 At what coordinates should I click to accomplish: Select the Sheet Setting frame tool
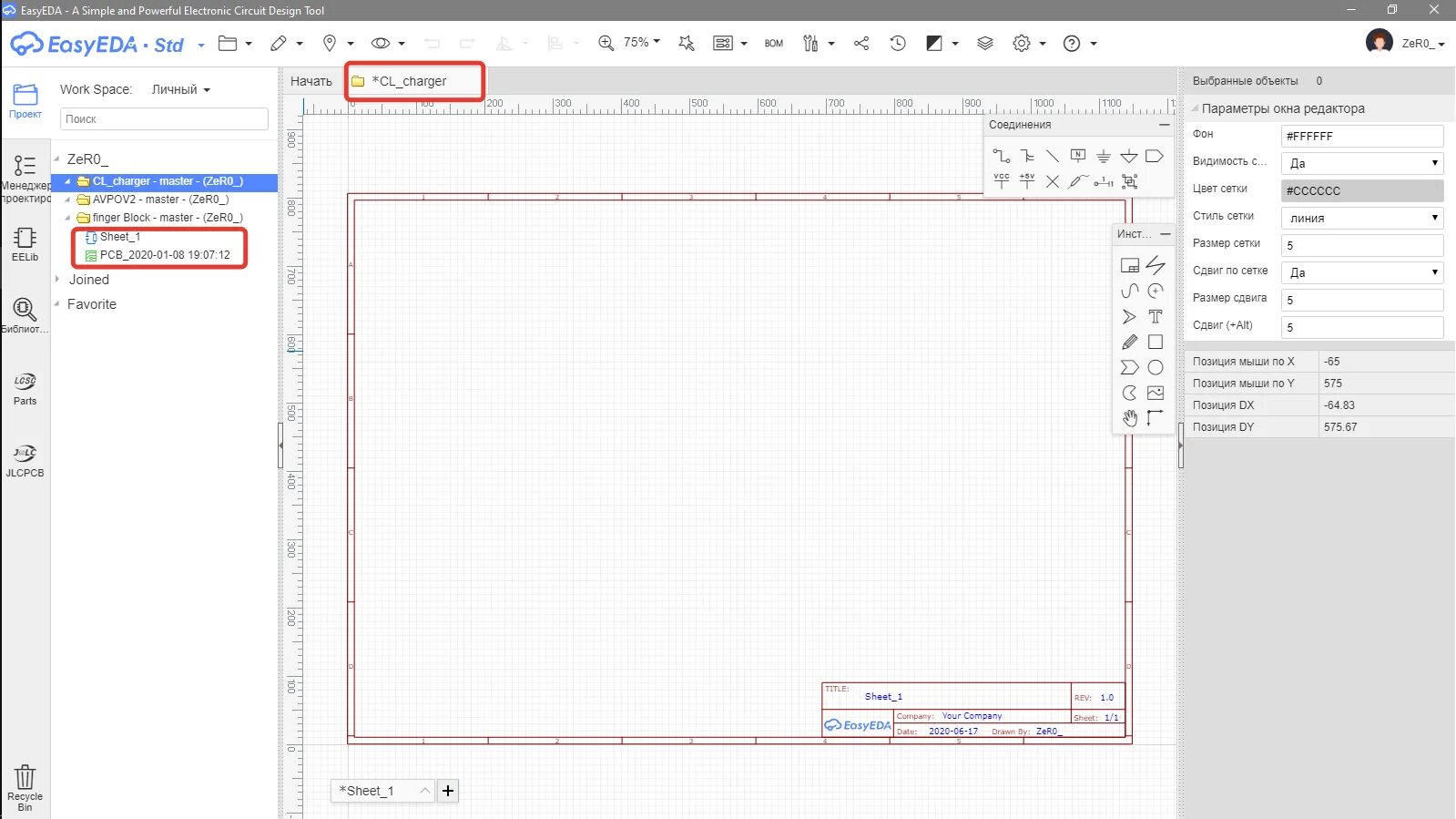tap(1130, 265)
